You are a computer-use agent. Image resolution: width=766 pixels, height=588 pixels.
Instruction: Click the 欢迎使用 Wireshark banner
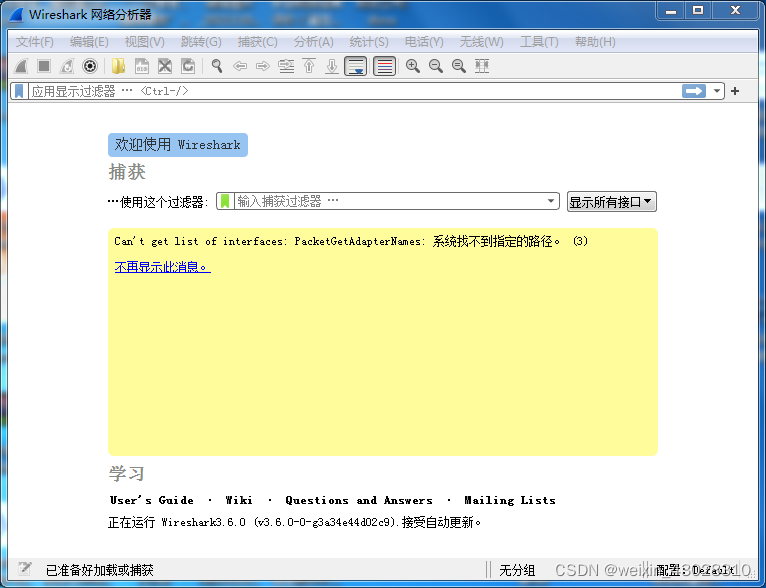pyautogui.click(x=178, y=145)
